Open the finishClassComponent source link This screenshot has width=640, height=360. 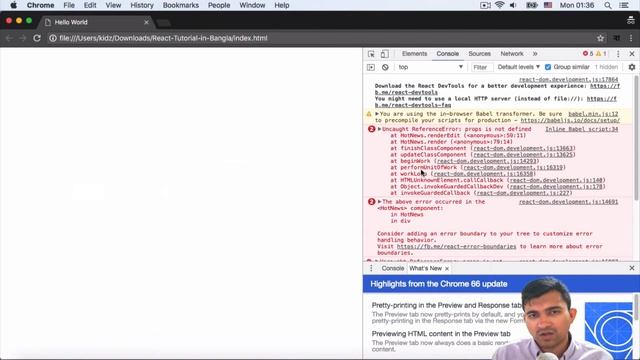(x=523, y=148)
